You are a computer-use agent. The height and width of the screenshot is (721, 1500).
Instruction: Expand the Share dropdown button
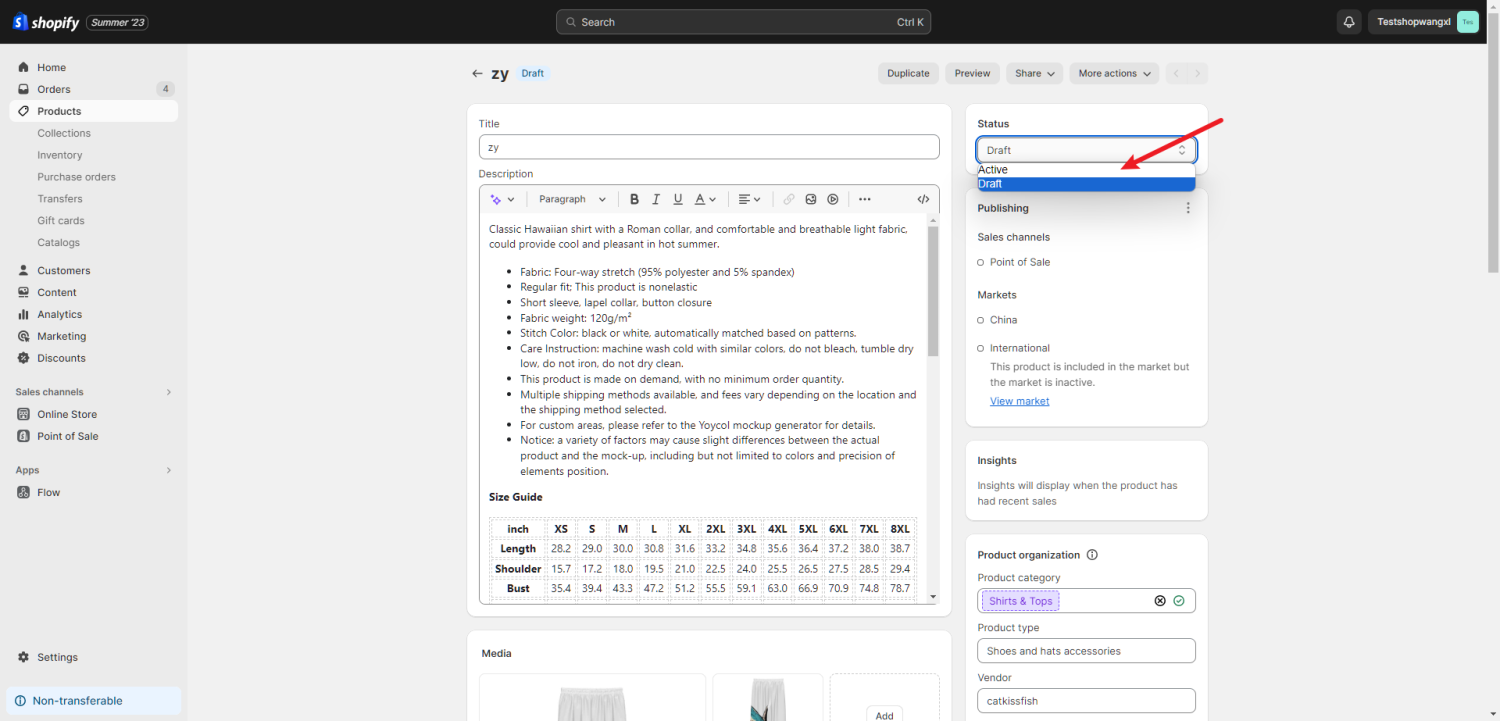[x=1034, y=73]
